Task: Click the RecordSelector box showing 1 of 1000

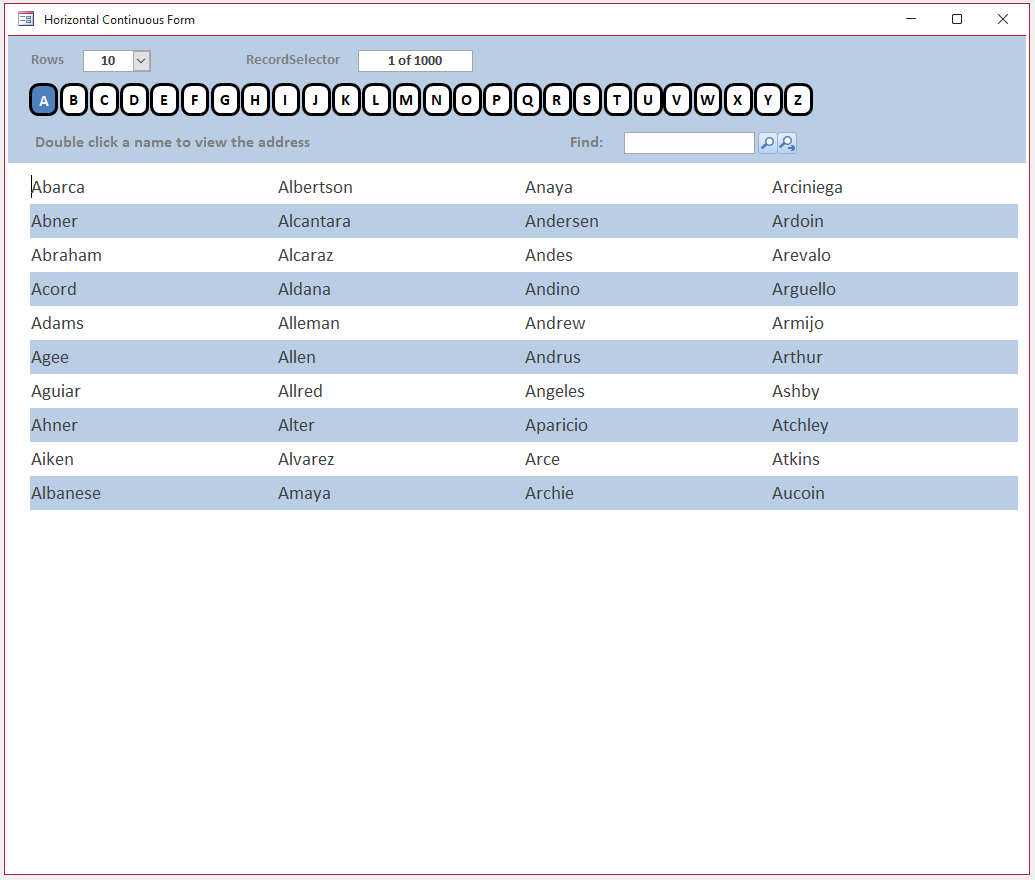Action: point(415,61)
